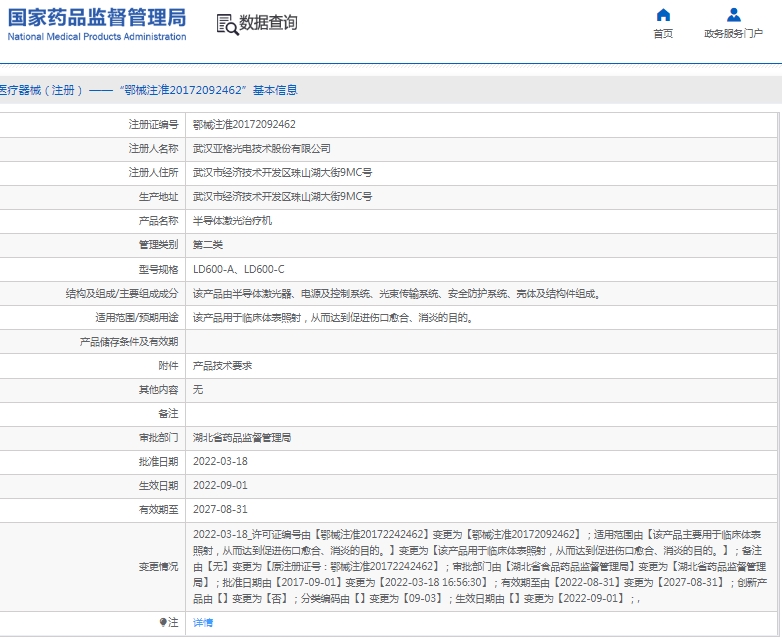Image resolution: width=782 pixels, height=639 pixels.
Task: Open 政务服务门户 text link
Action: click(734, 33)
